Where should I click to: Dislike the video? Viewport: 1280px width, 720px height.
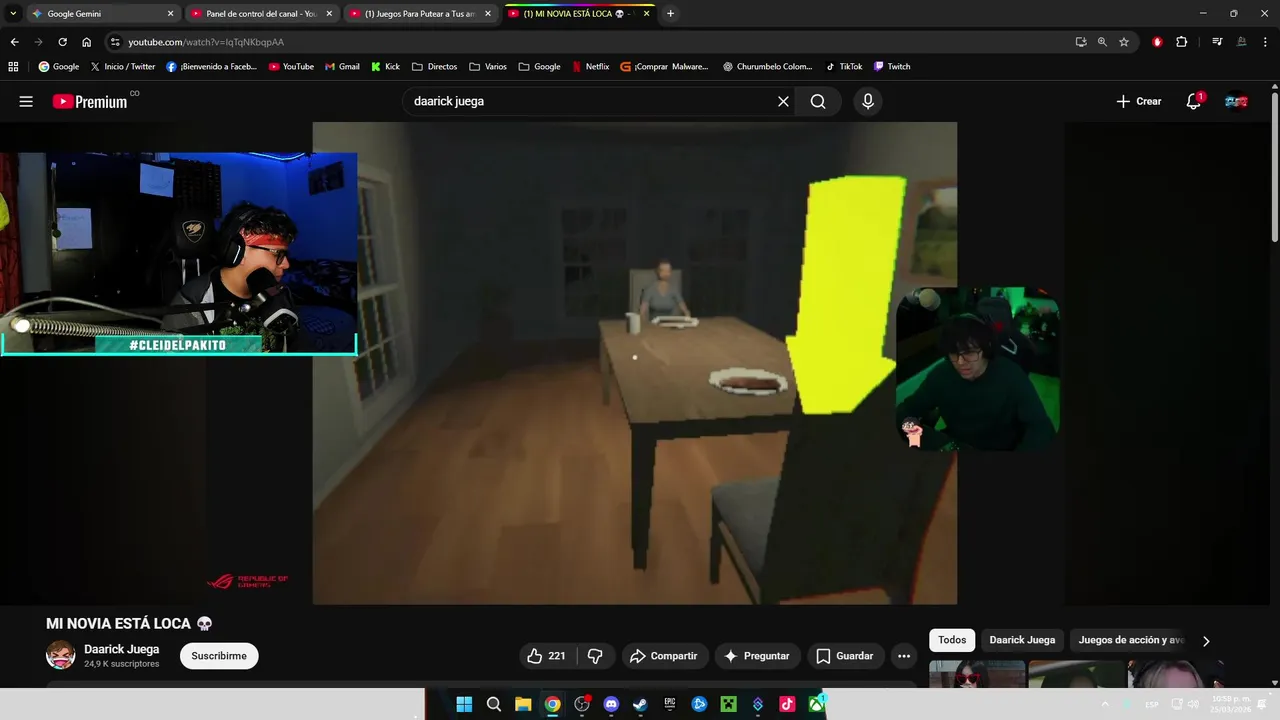click(x=595, y=656)
